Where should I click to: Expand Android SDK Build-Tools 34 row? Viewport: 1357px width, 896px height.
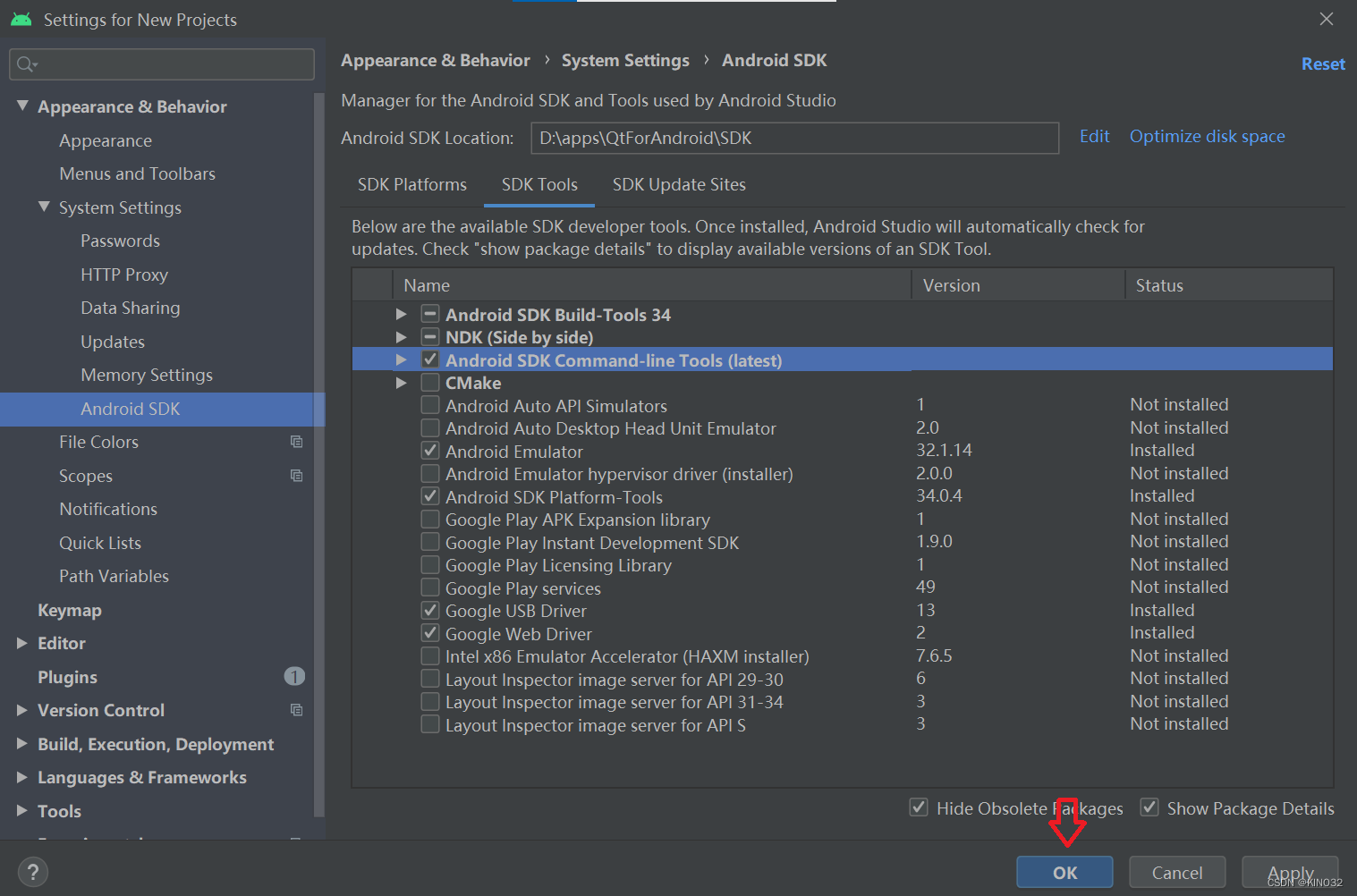402,314
